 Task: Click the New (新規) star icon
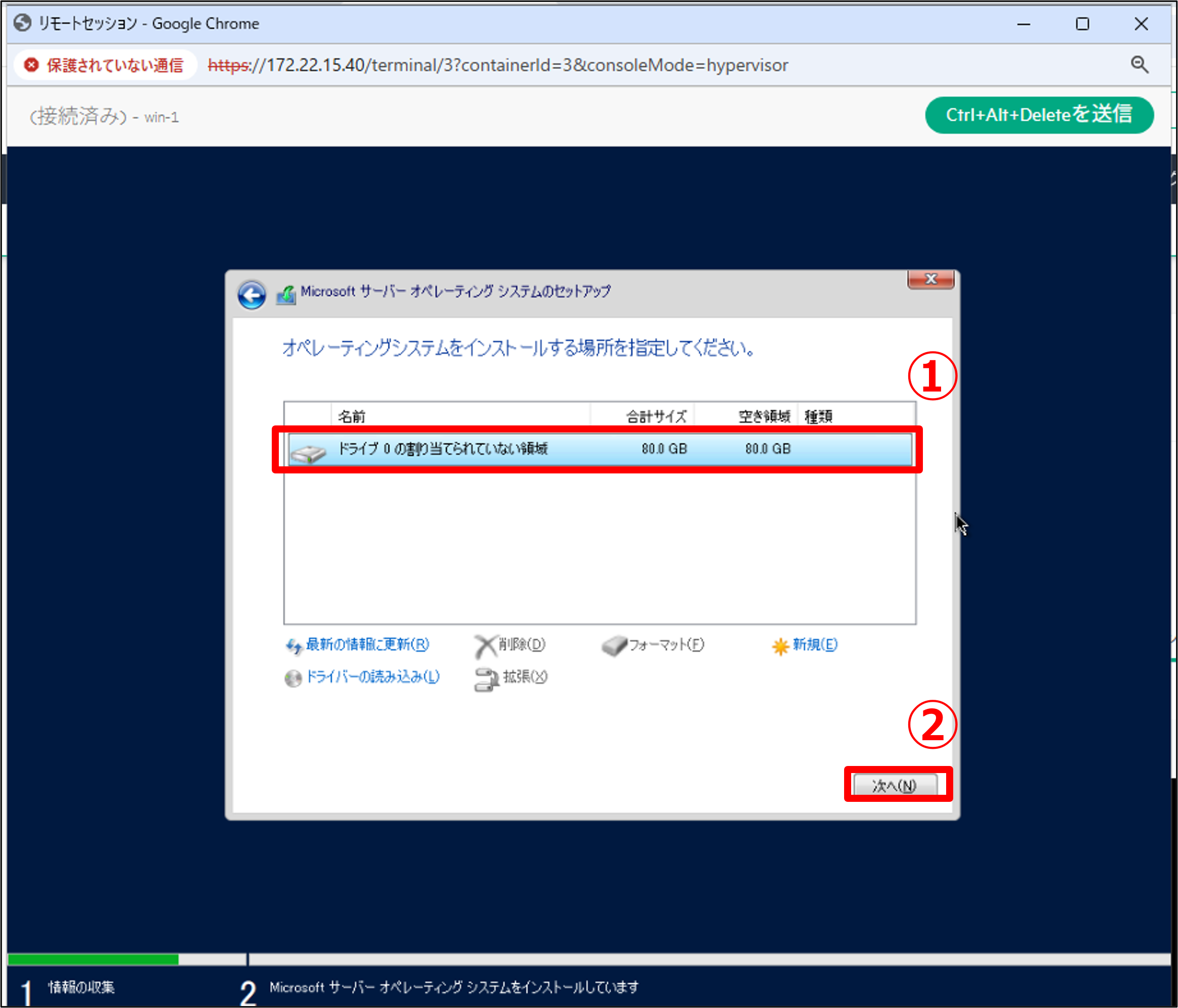point(780,646)
